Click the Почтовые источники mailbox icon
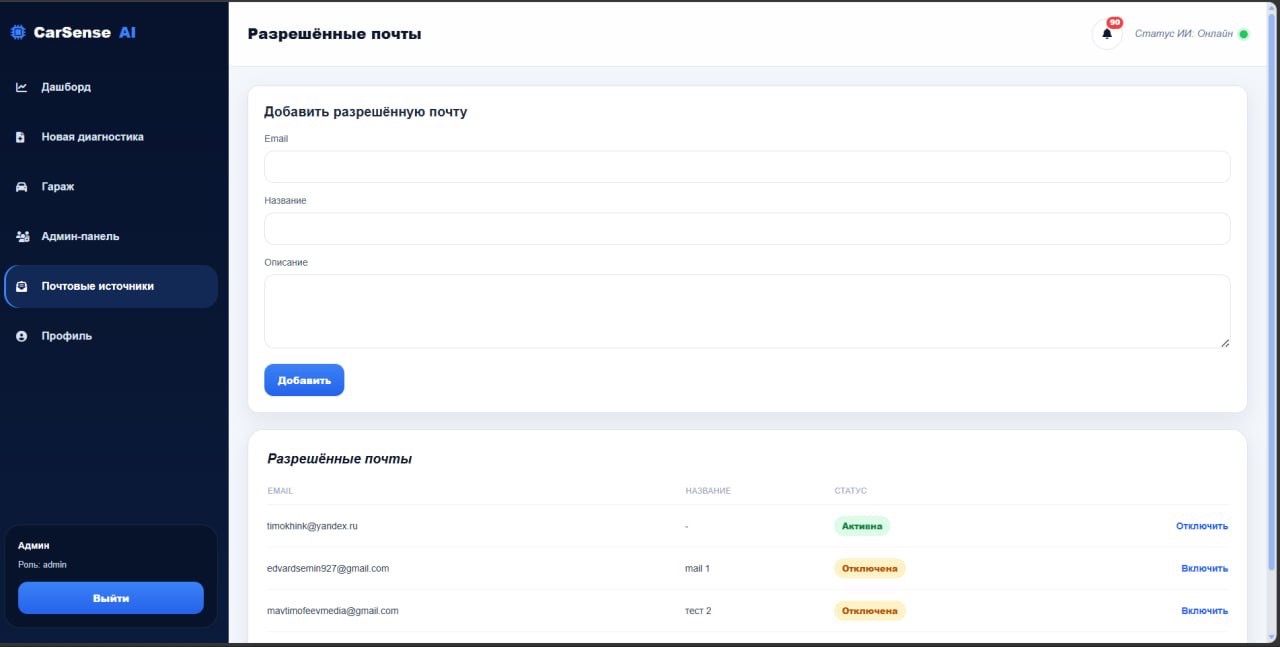Screen dimensions: 1280x647 [22, 287]
